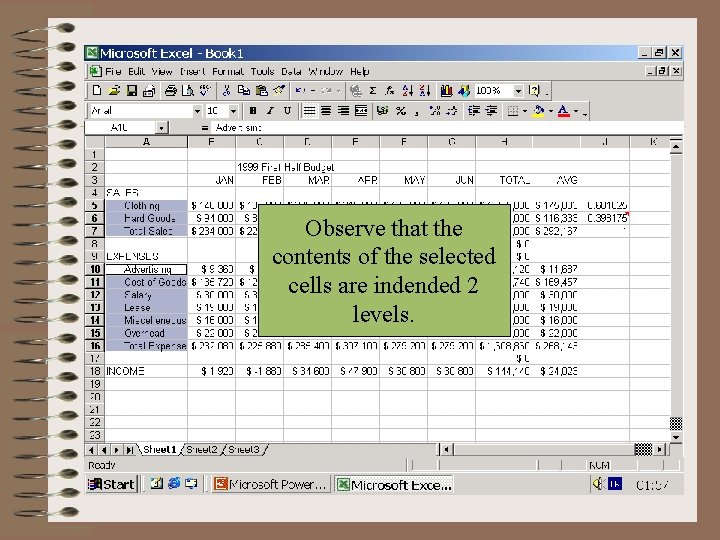Viewport: 720px width, 540px height.
Task: Click Internet Explorer quick launch icon
Action: (174, 484)
